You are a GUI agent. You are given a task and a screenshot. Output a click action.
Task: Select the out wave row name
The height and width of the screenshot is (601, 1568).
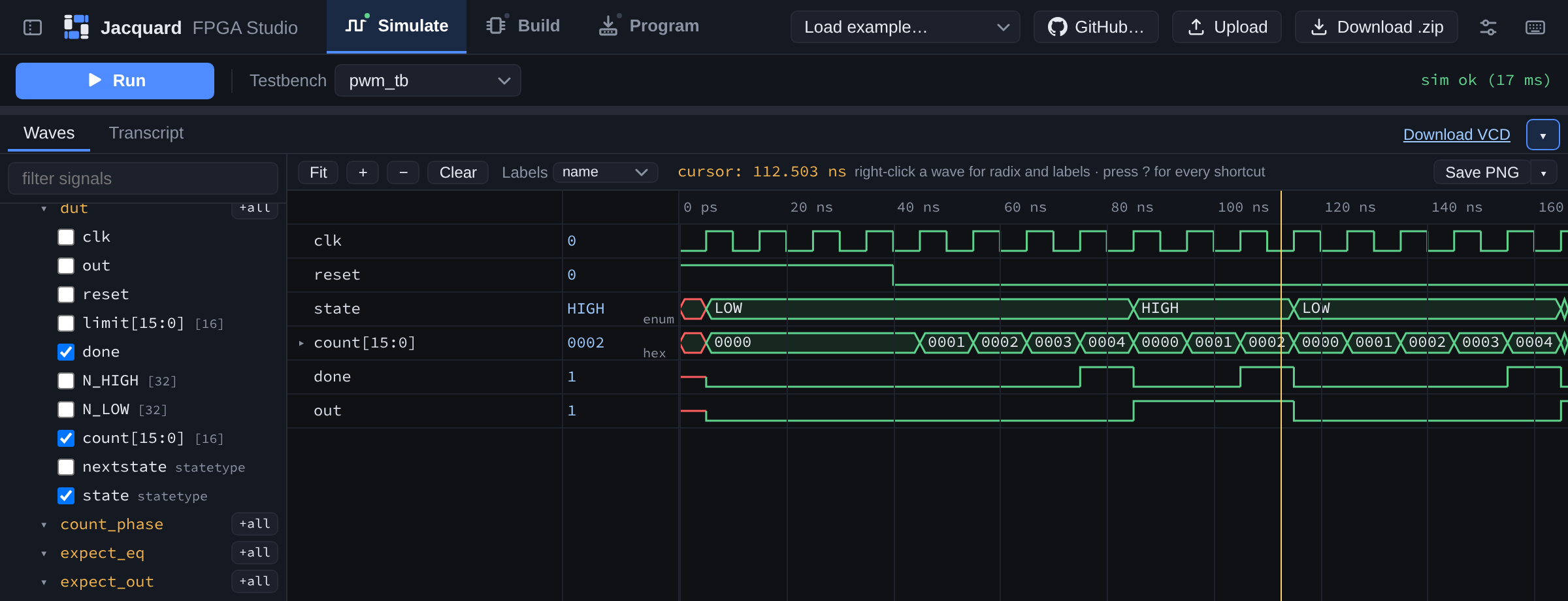click(x=327, y=411)
